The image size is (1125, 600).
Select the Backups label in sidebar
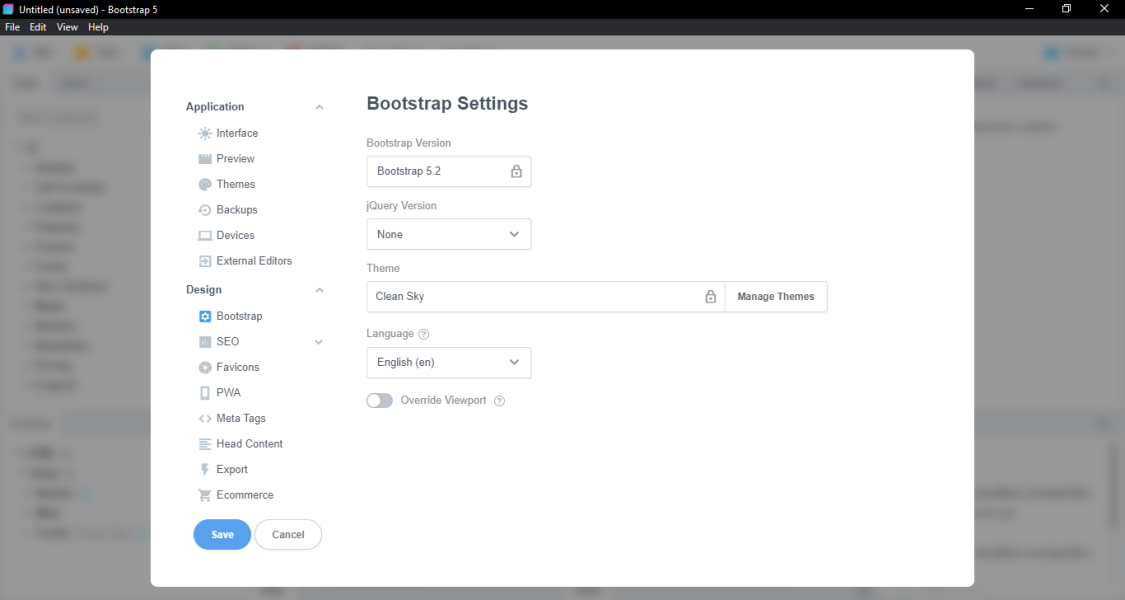(x=237, y=210)
